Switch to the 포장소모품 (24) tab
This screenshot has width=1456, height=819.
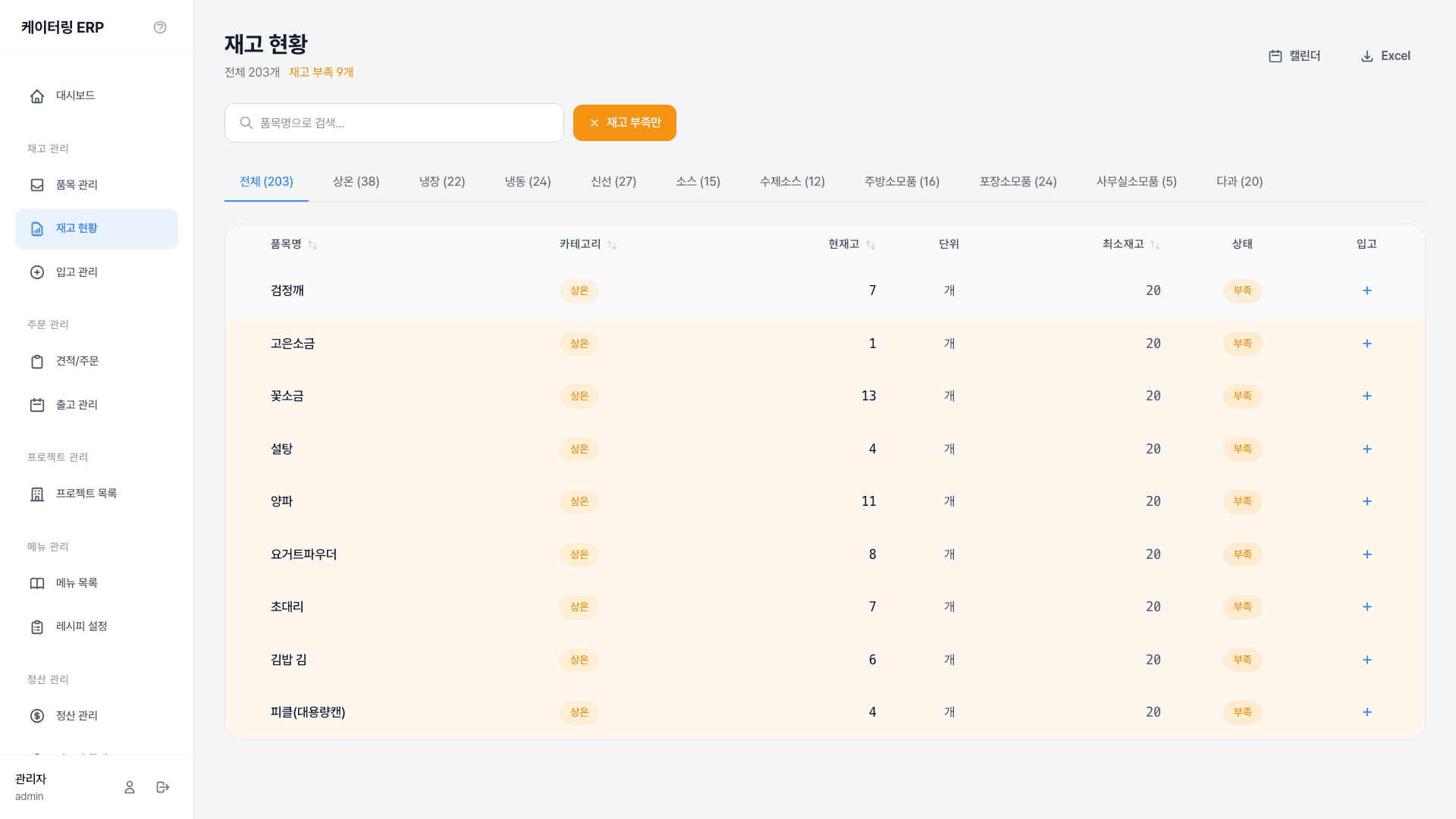[x=1018, y=182]
